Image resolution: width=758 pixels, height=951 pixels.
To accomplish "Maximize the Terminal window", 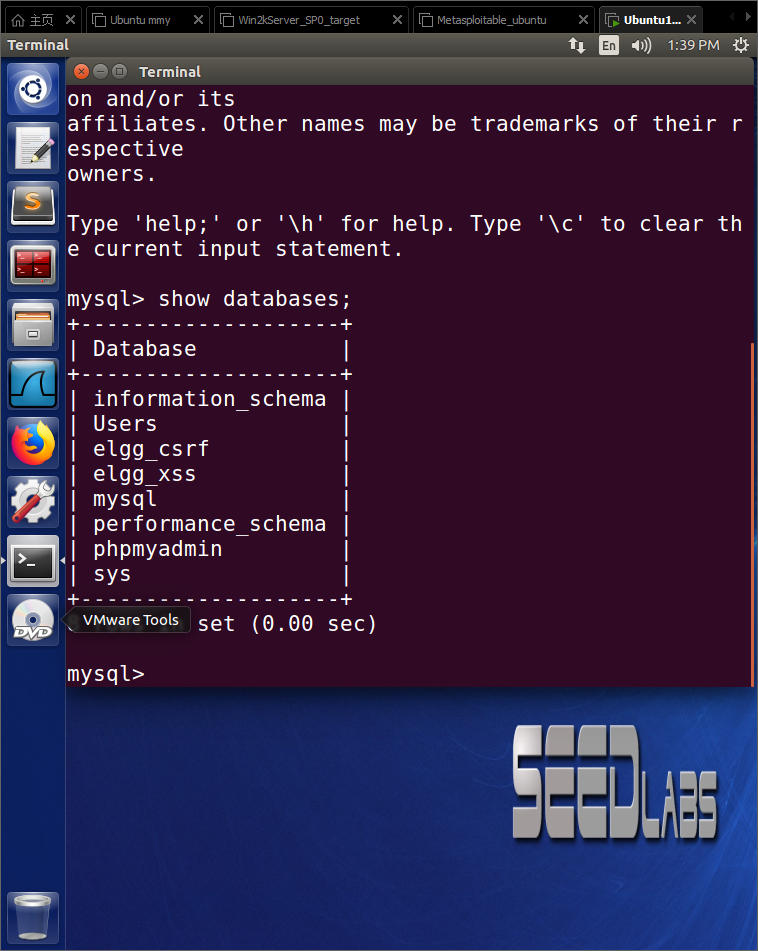I will point(120,72).
